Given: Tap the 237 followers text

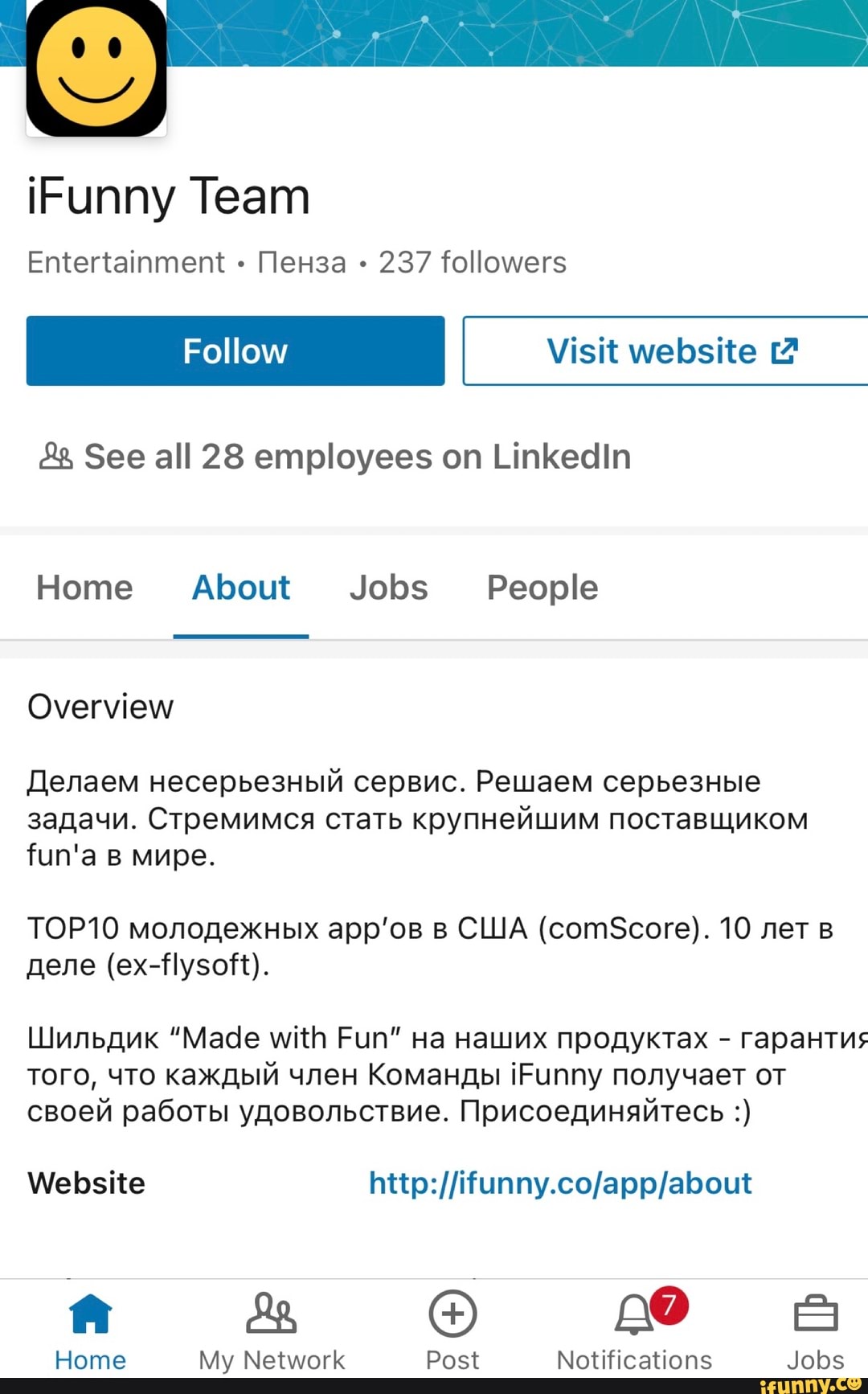Looking at the screenshot, I should pos(473,263).
